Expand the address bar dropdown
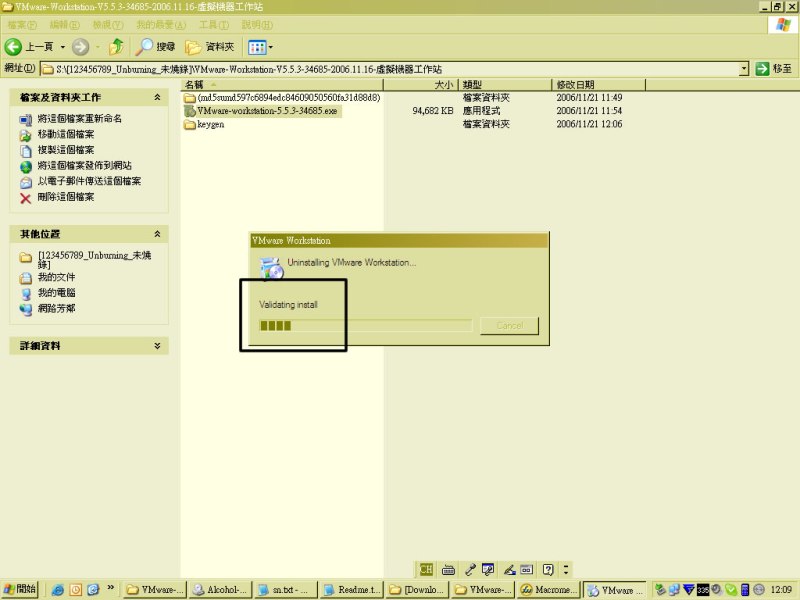Screen dimensions: 800x600 [744, 69]
